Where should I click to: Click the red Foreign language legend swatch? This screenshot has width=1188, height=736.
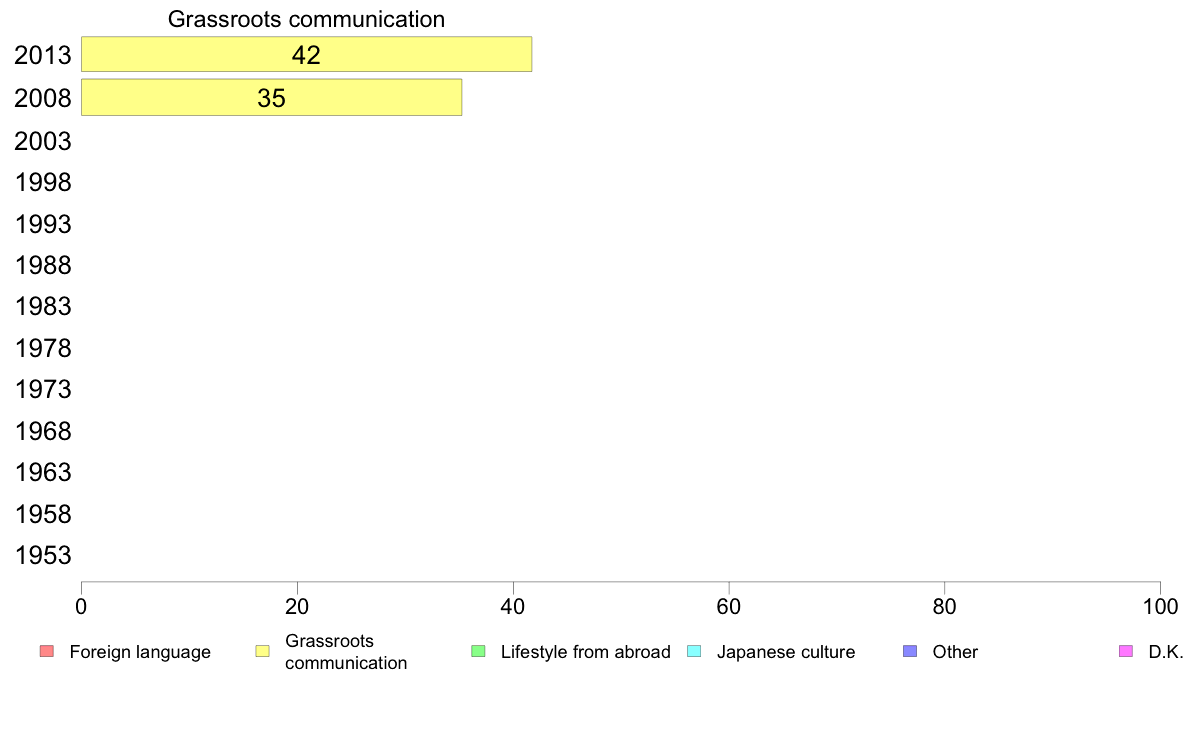47,651
